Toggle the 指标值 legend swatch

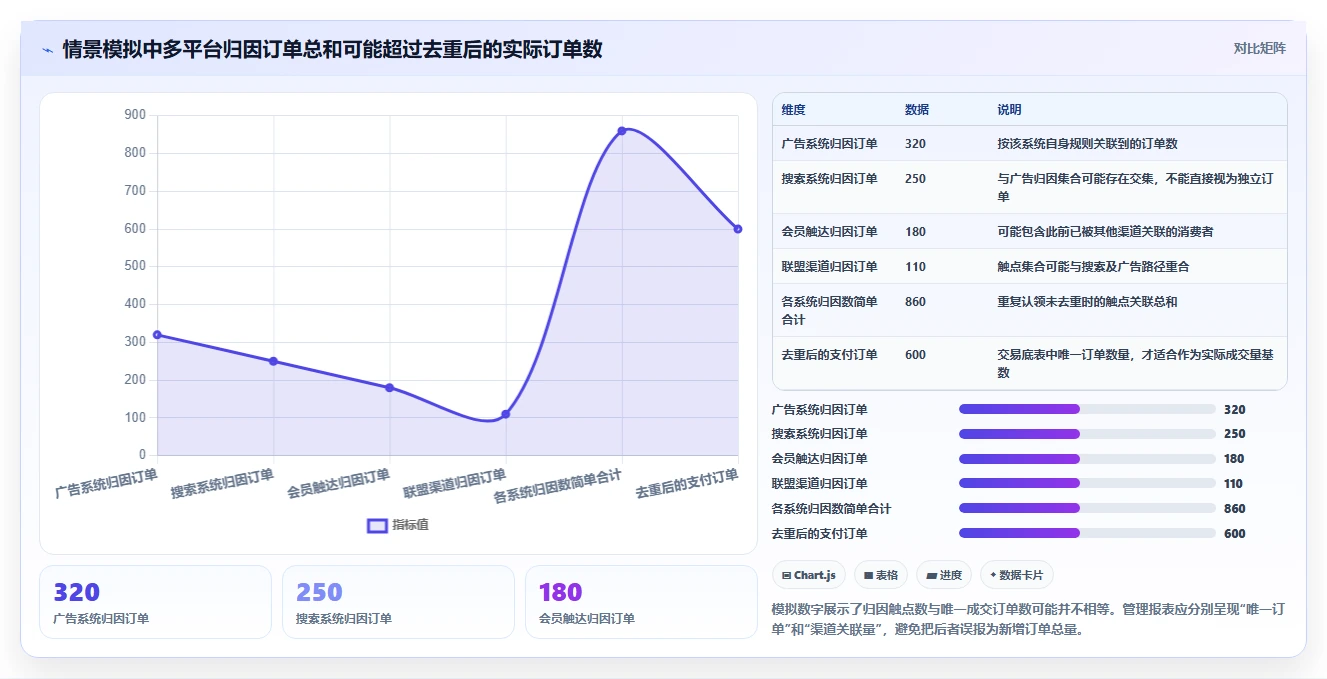[377, 525]
